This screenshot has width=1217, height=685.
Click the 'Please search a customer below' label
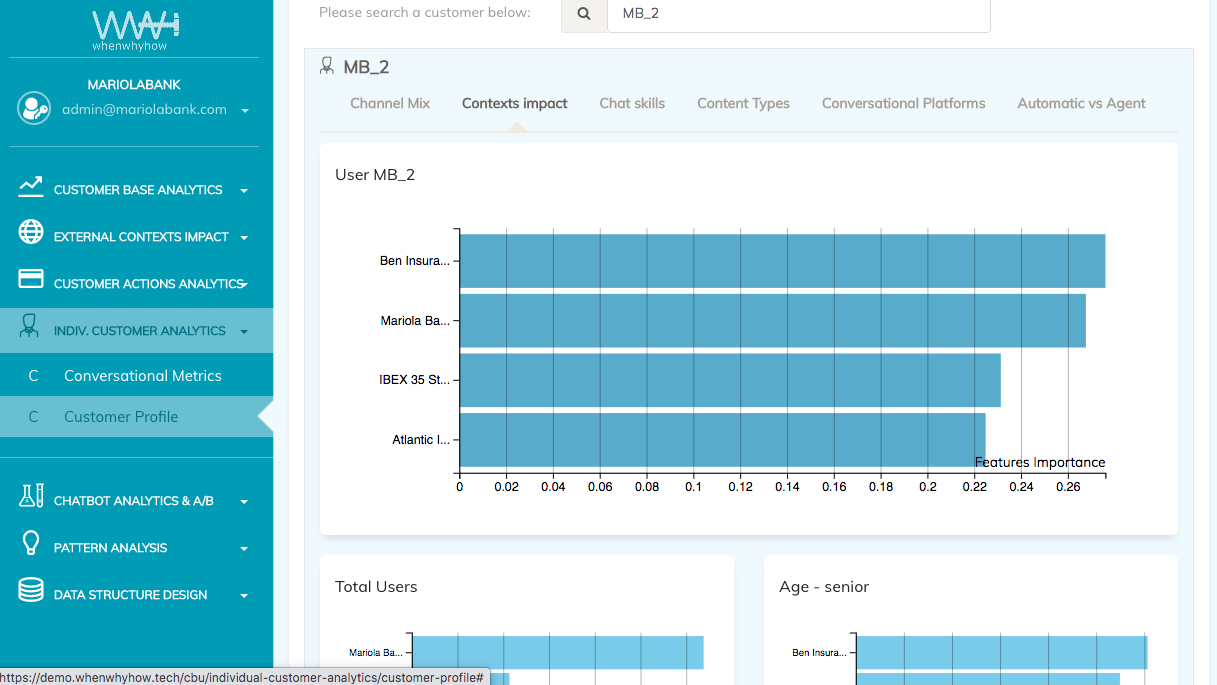pos(425,13)
